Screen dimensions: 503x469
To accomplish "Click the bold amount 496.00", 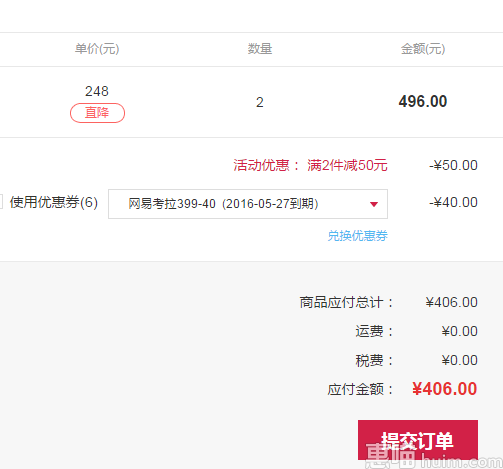I will pos(423,101).
